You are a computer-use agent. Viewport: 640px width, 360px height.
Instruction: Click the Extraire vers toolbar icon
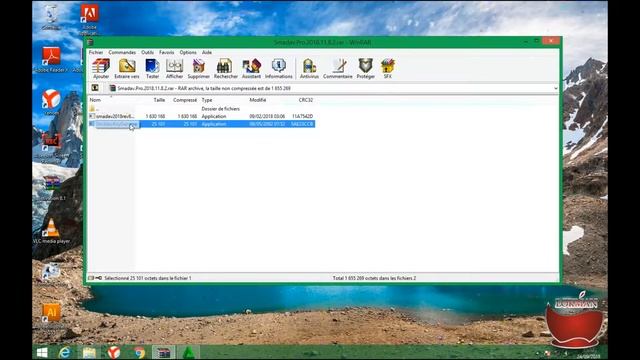point(127,69)
